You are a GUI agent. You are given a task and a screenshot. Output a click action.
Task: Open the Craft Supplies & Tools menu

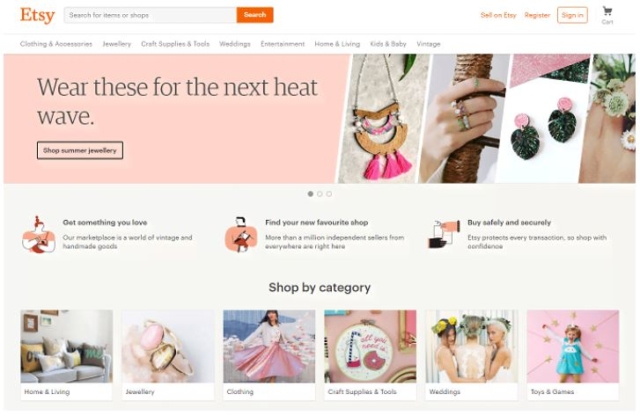pos(175,44)
